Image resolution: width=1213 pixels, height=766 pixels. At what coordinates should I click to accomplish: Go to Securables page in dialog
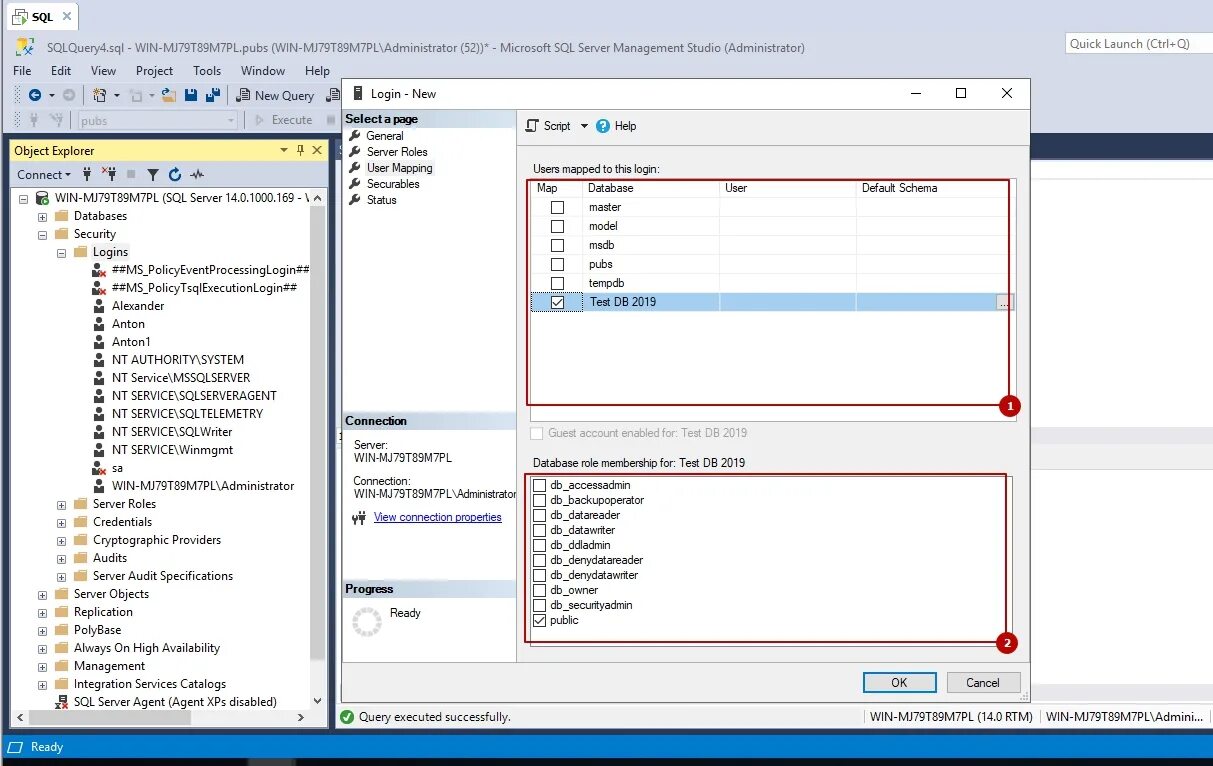click(393, 184)
